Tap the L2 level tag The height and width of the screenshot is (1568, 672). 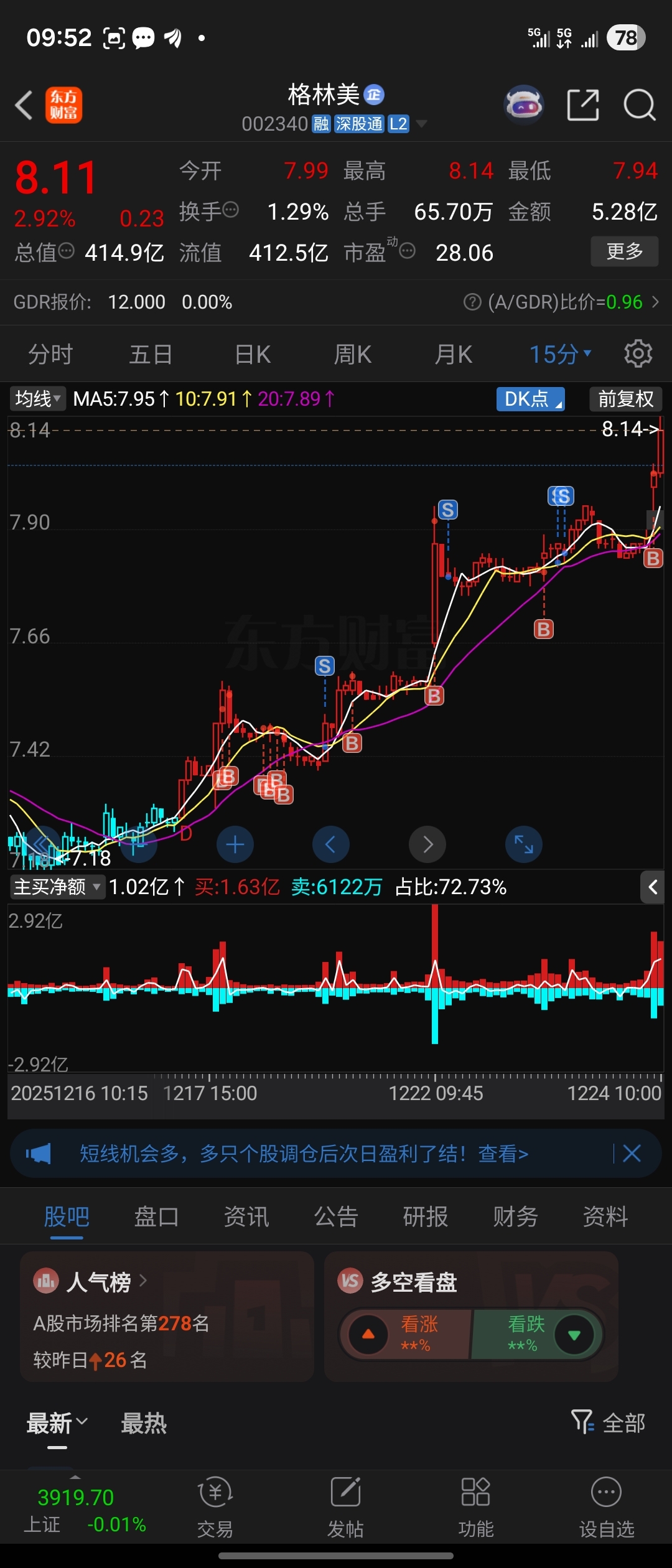coord(398,124)
